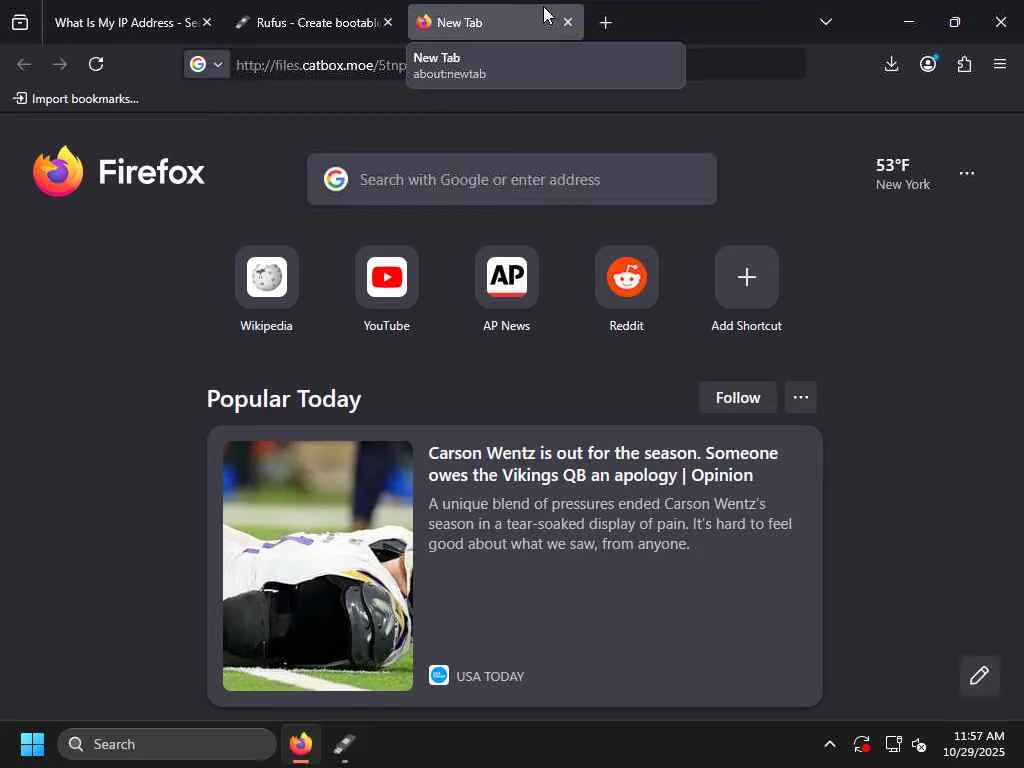Reload the current page

pyautogui.click(x=96, y=64)
